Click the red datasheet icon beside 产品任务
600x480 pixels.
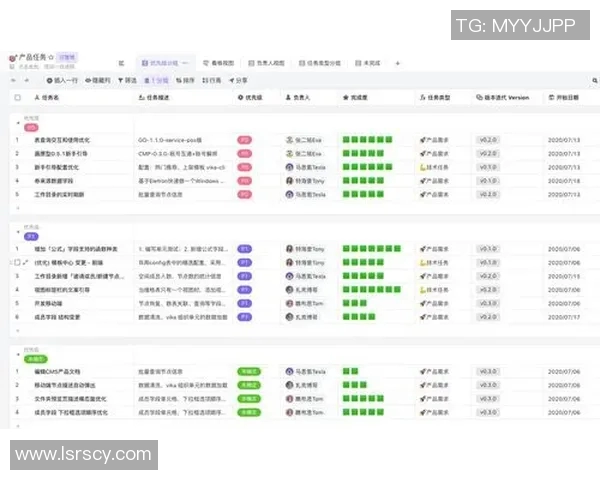pyautogui.click(x=13, y=58)
